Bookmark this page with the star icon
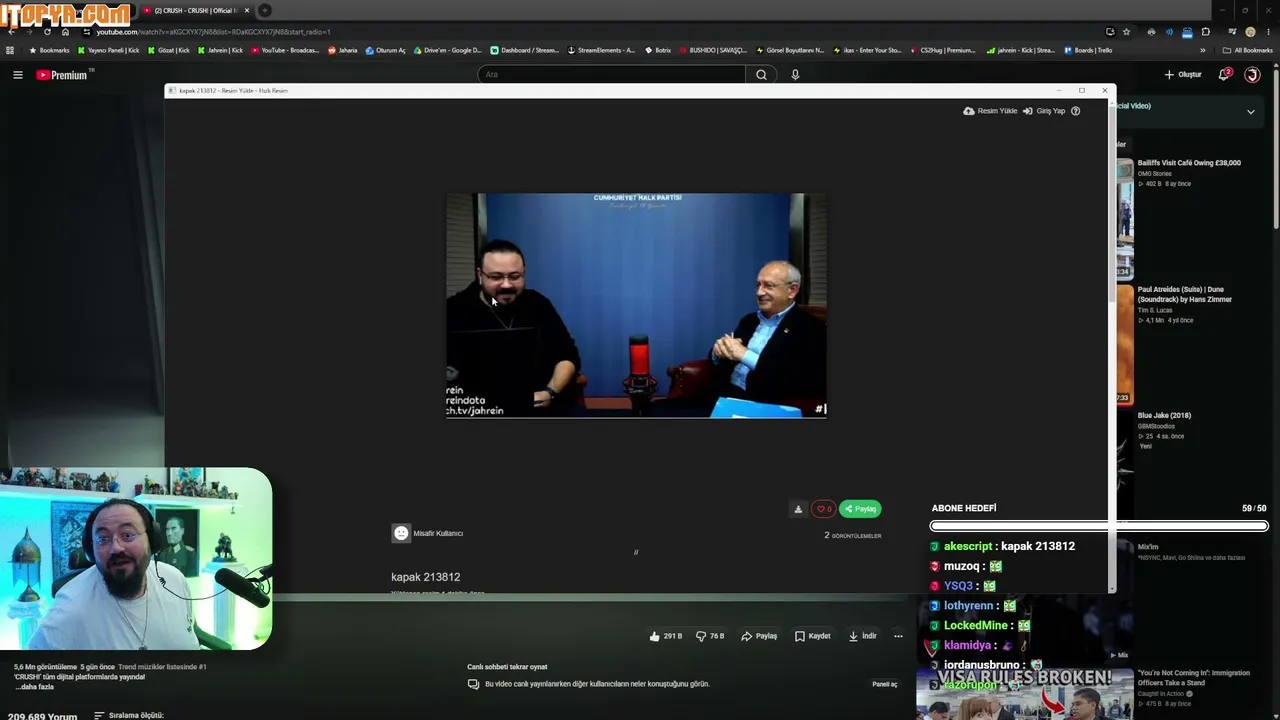 pos(1127,32)
